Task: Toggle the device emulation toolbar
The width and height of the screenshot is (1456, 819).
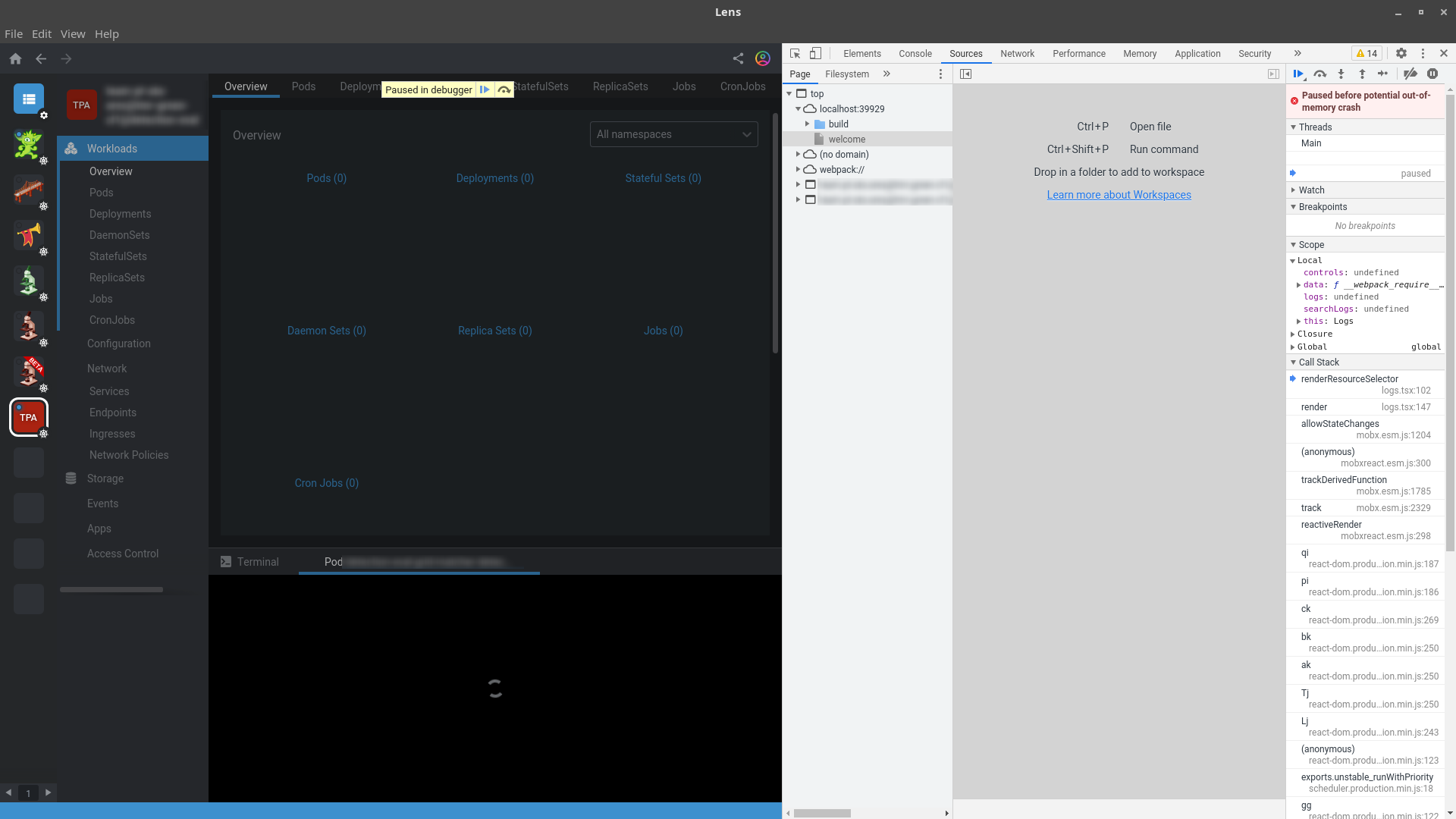Action: pos(816,53)
